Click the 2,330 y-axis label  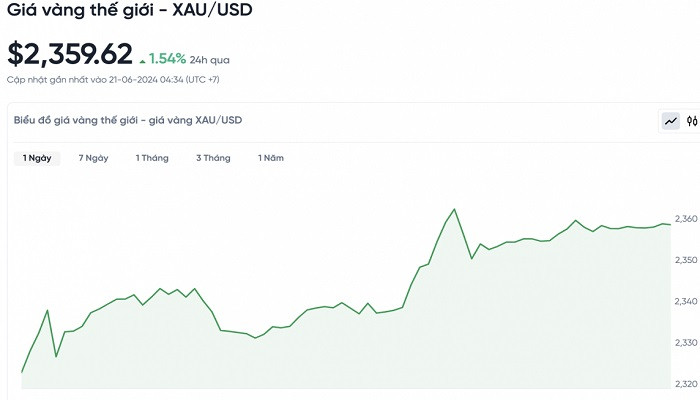[686, 343]
